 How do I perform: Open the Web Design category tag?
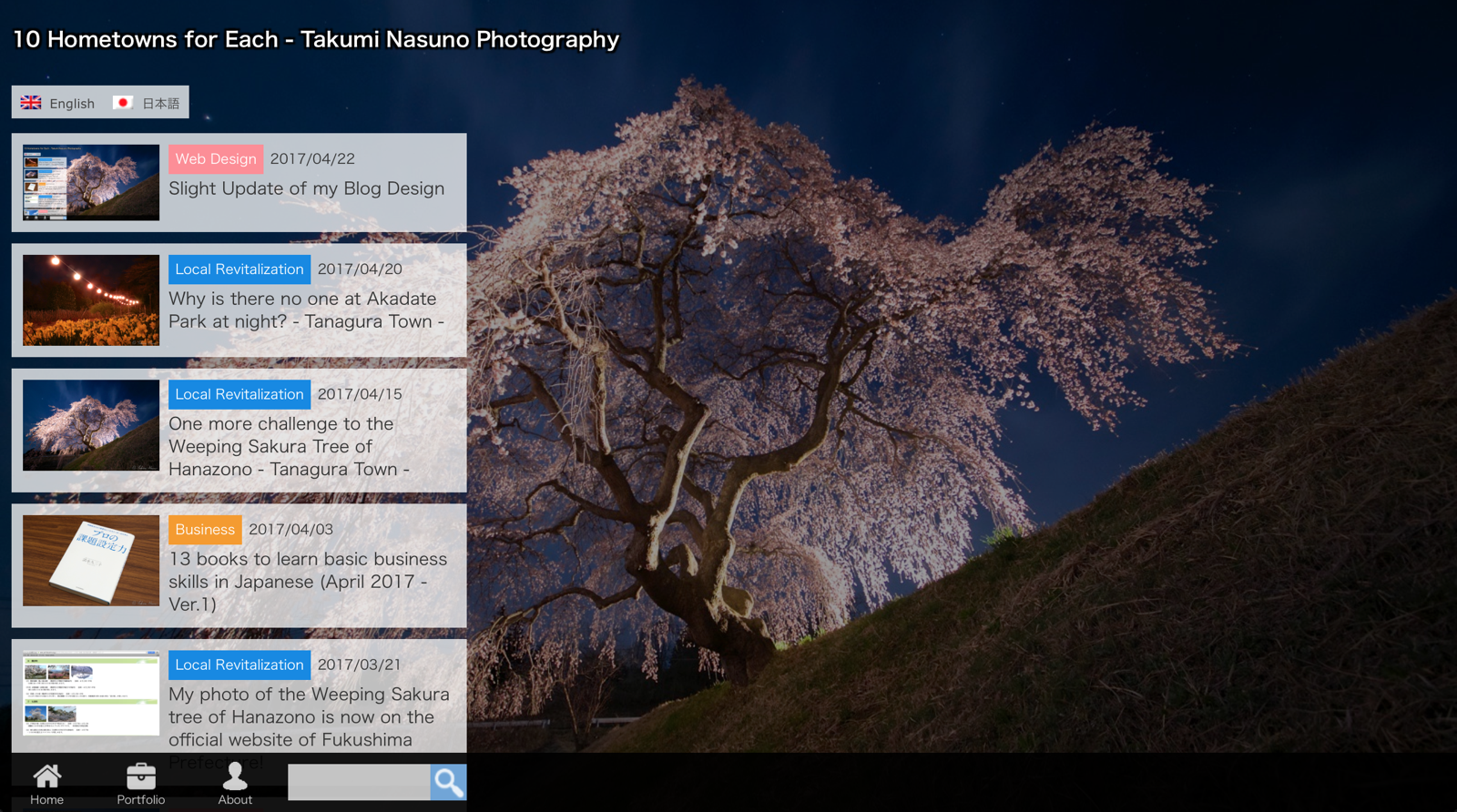[x=216, y=159]
